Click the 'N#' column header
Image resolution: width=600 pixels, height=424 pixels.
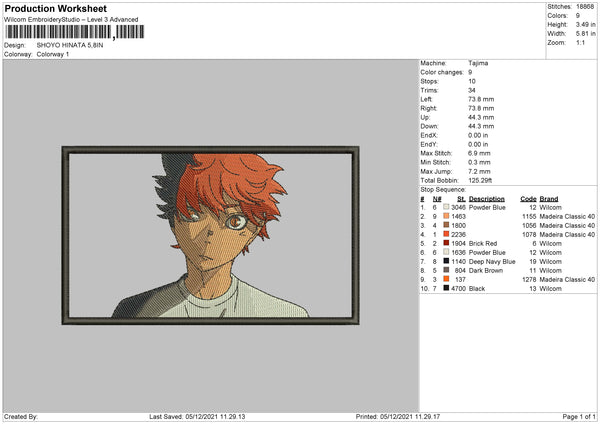pyautogui.click(x=437, y=199)
